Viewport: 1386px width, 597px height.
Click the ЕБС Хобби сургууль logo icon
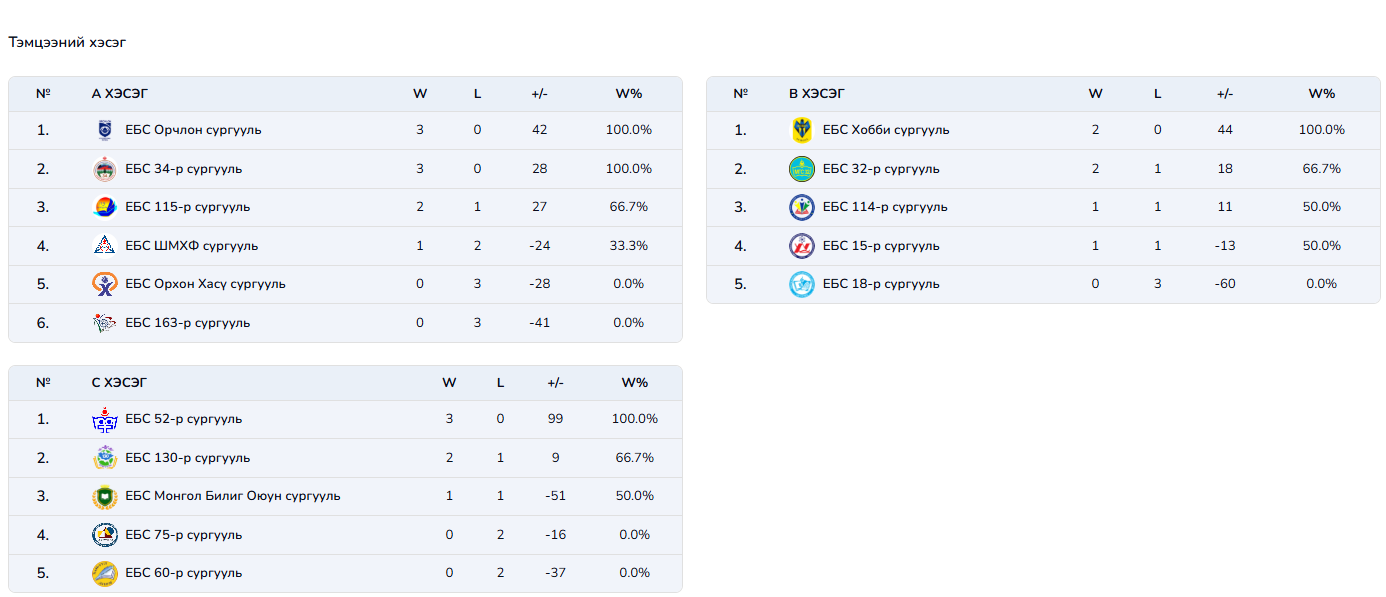click(801, 130)
